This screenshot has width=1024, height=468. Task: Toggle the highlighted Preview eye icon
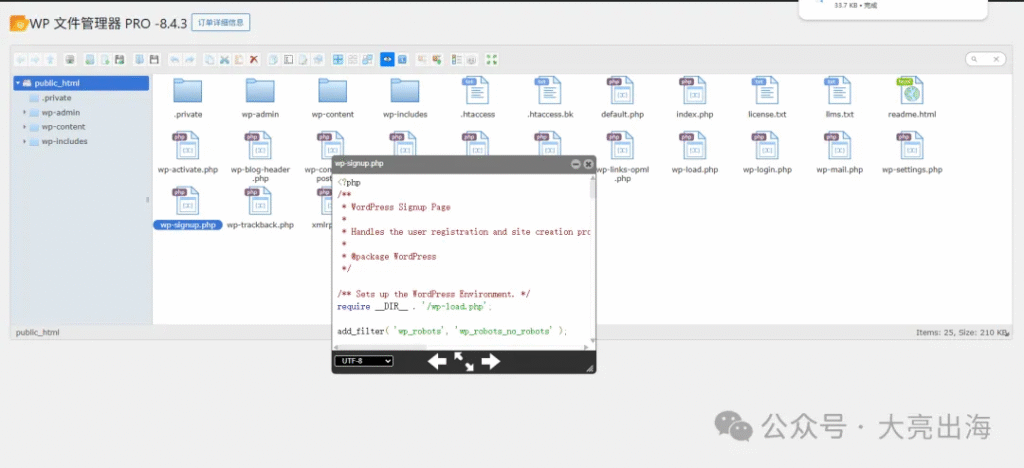pos(387,59)
